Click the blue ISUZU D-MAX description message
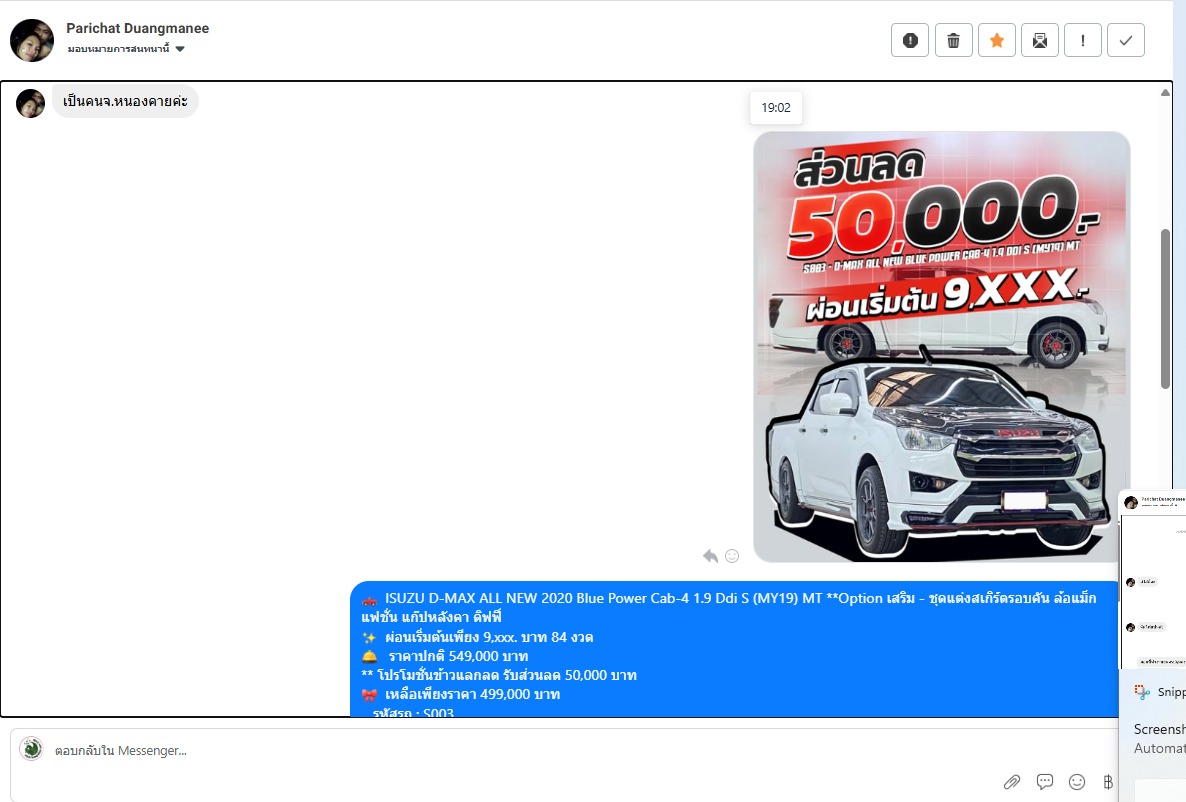Viewport: 1186px width, 802px height. coord(734,649)
